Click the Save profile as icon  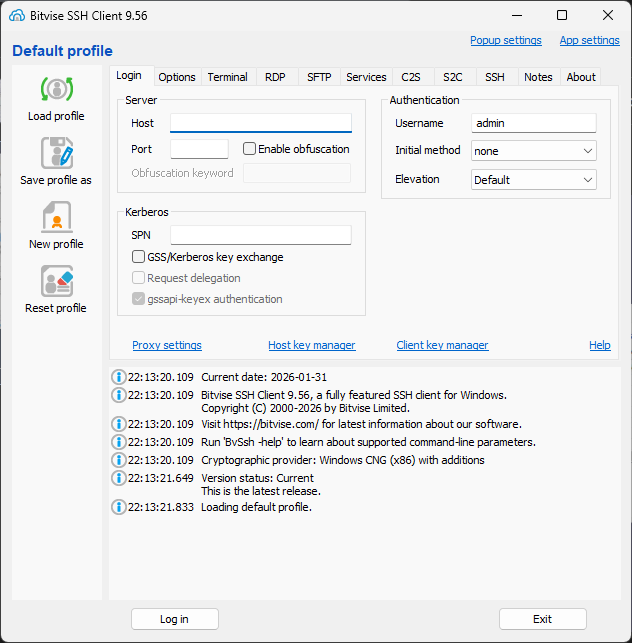[x=57, y=153]
